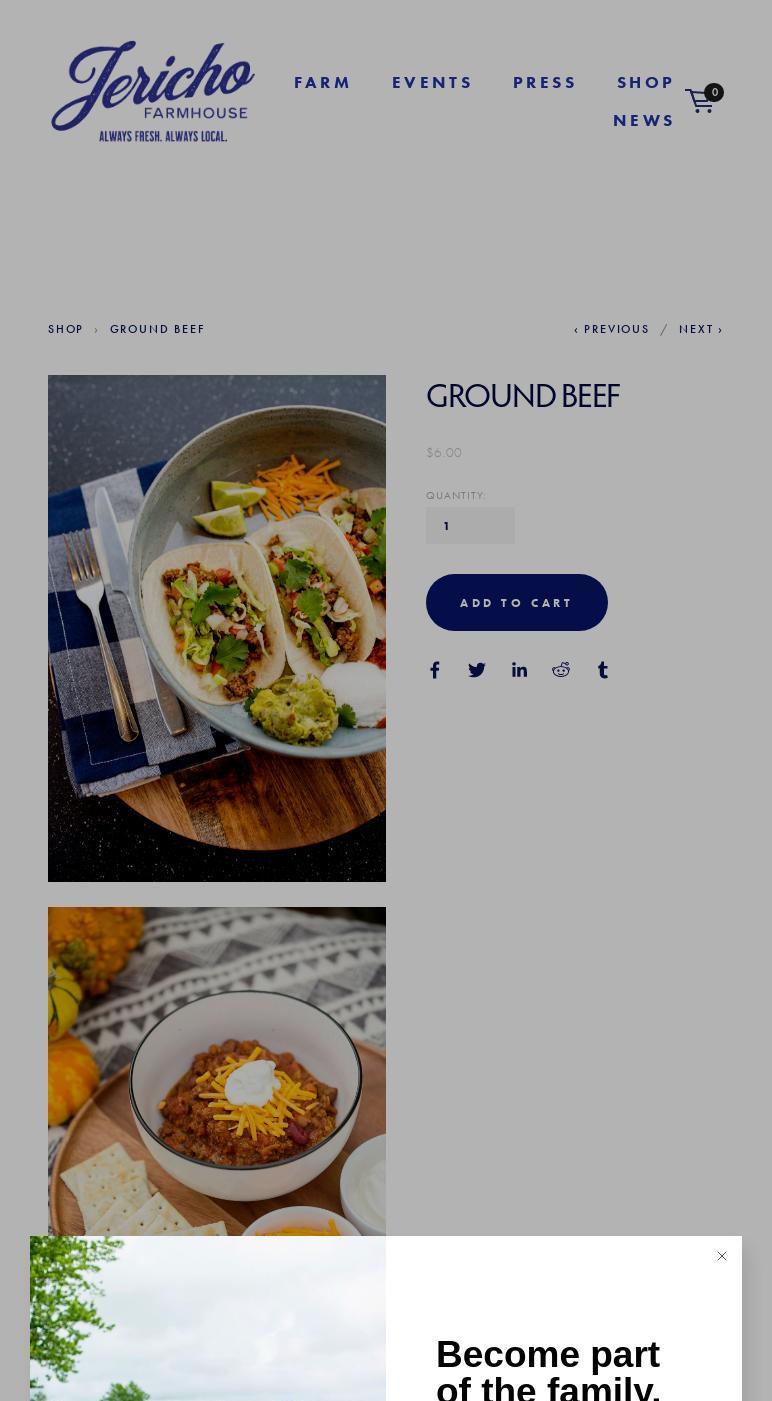The image size is (772, 1401).
Task: Open the Shop navigation link
Action: click(x=646, y=82)
